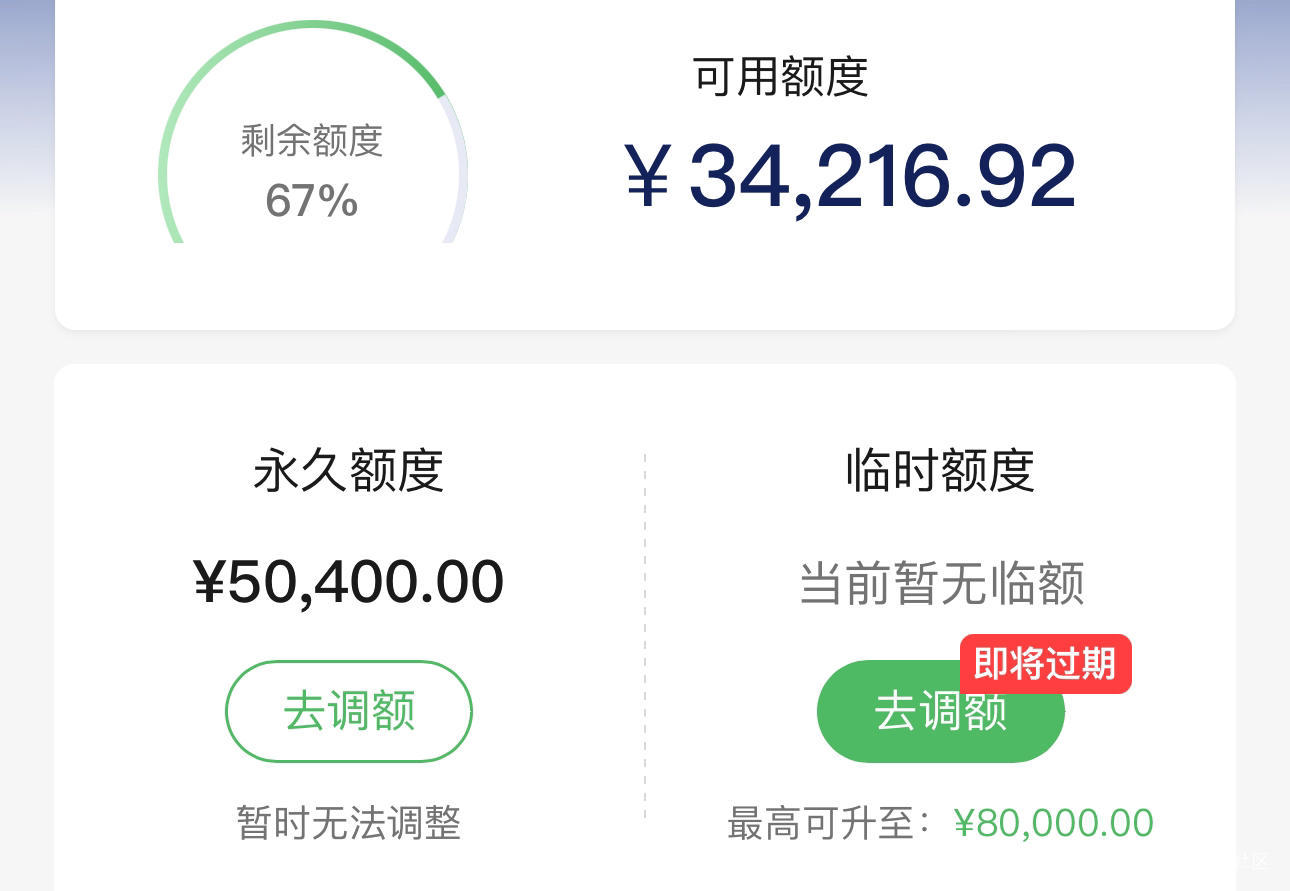Click the ¥50,400.00 permanent limit amount
Viewport: 1290px width, 891px height.
click(349, 583)
